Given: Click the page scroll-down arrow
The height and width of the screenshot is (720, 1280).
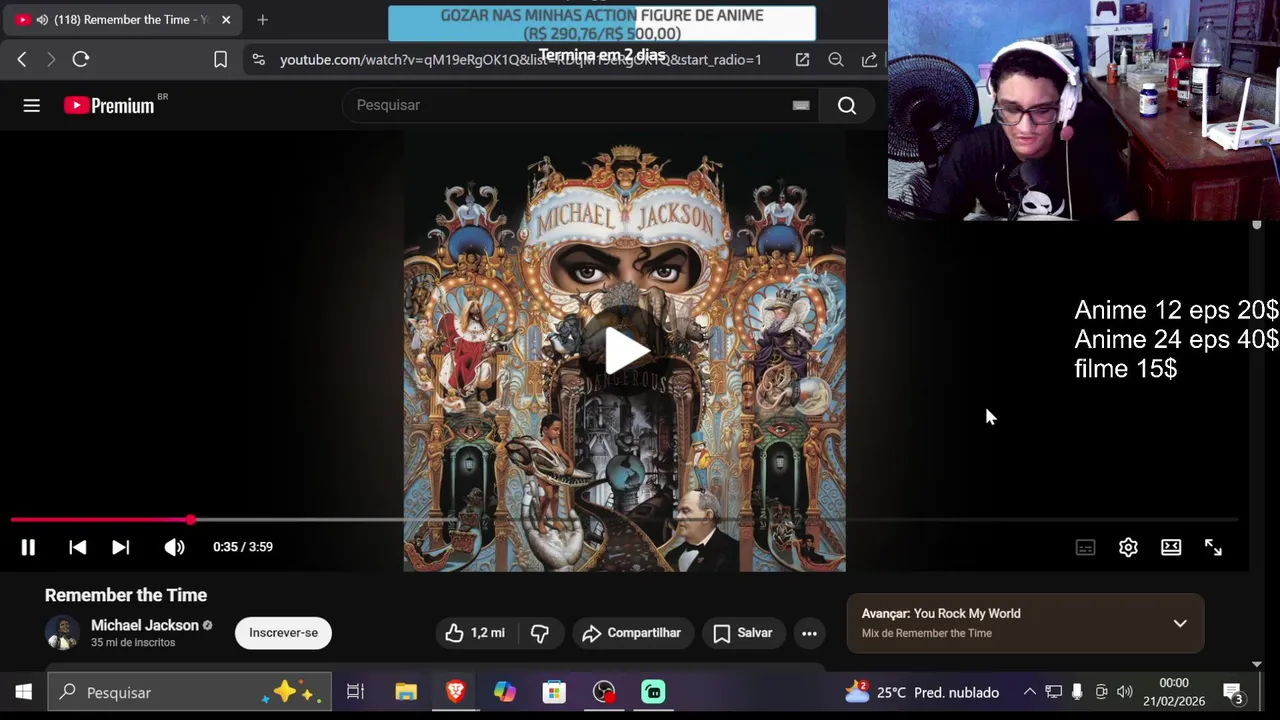Looking at the screenshot, I should pyautogui.click(x=1257, y=664).
